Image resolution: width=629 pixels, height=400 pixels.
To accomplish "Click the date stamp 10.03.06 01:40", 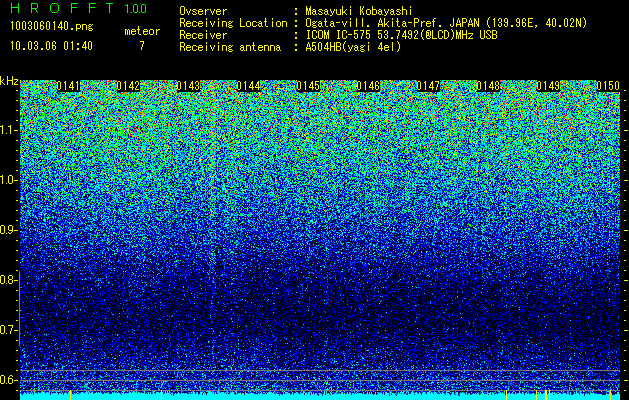I will [x=51, y=46].
